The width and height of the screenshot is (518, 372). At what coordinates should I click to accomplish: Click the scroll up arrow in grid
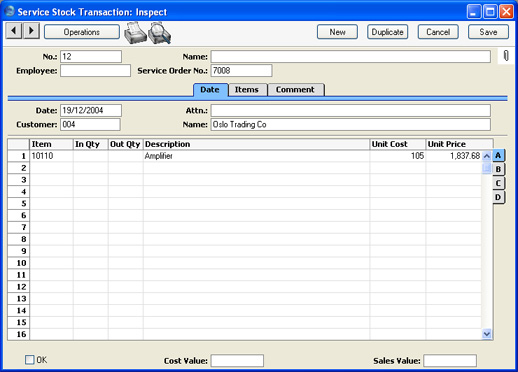point(487,156)
